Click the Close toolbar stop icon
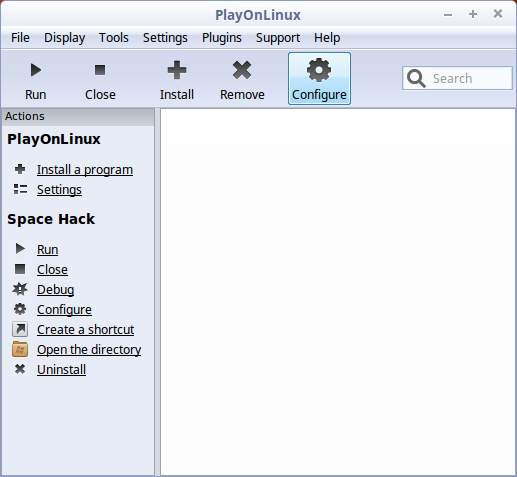This screenshot has width=517, height=477. [100, 70]
